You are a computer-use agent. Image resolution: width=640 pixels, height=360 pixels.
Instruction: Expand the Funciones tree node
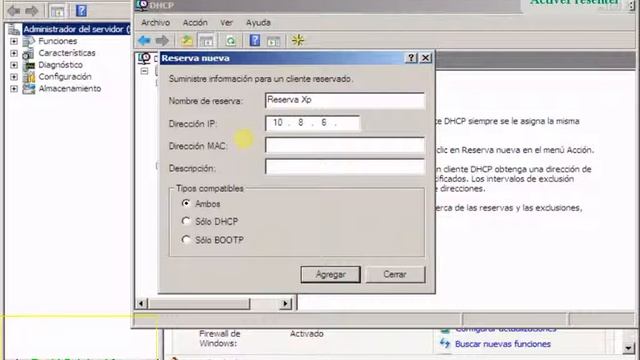14,41
